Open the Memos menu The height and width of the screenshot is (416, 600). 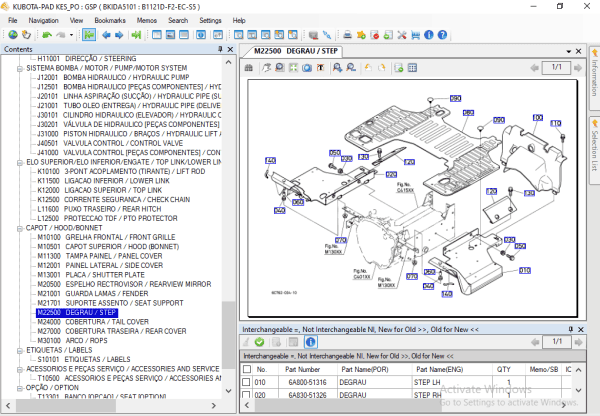147,20
